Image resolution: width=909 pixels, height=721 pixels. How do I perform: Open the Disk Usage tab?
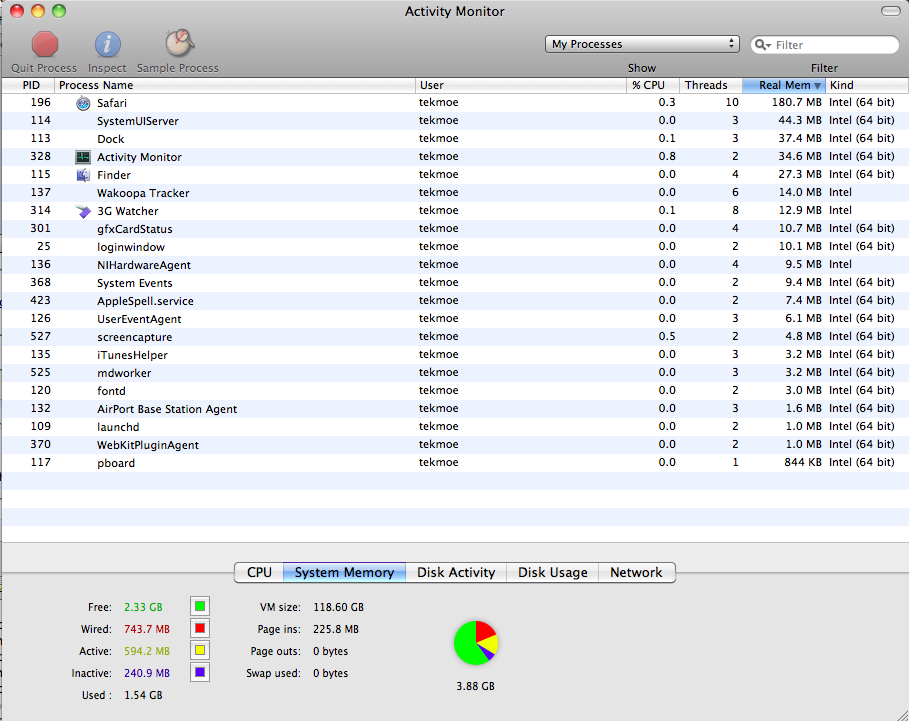click(x=552, y=572)
